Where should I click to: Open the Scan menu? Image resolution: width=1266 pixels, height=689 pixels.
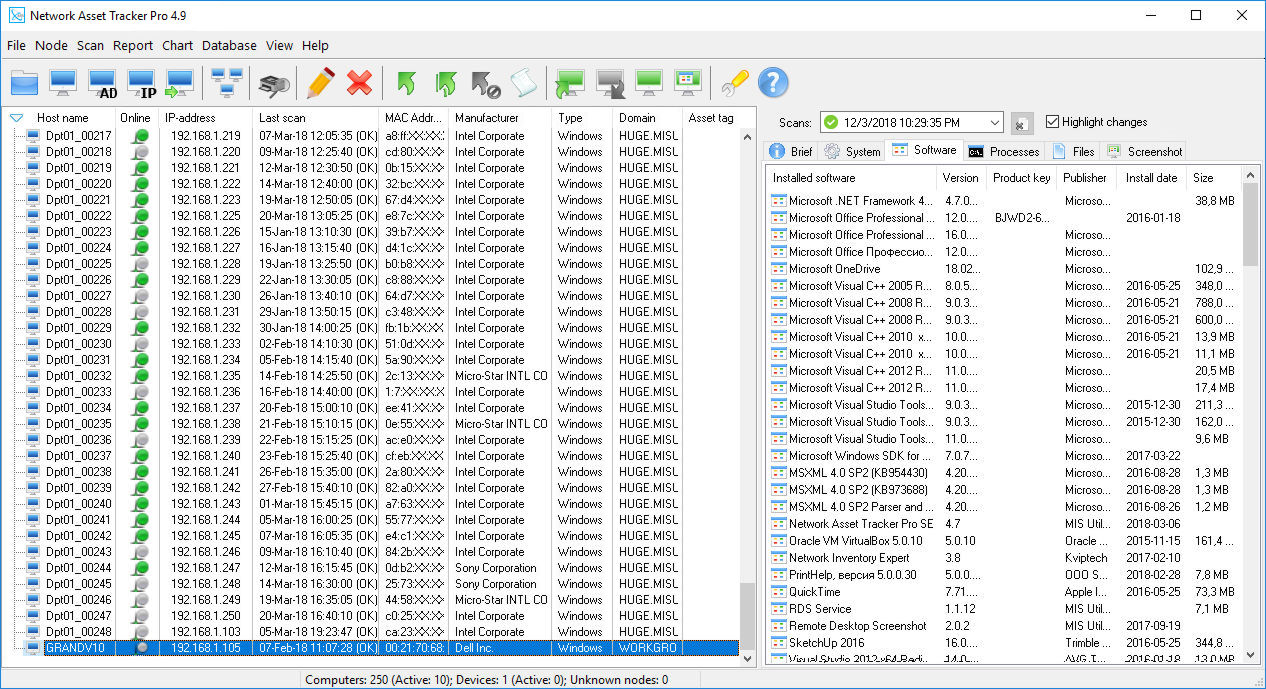[90, 45]
